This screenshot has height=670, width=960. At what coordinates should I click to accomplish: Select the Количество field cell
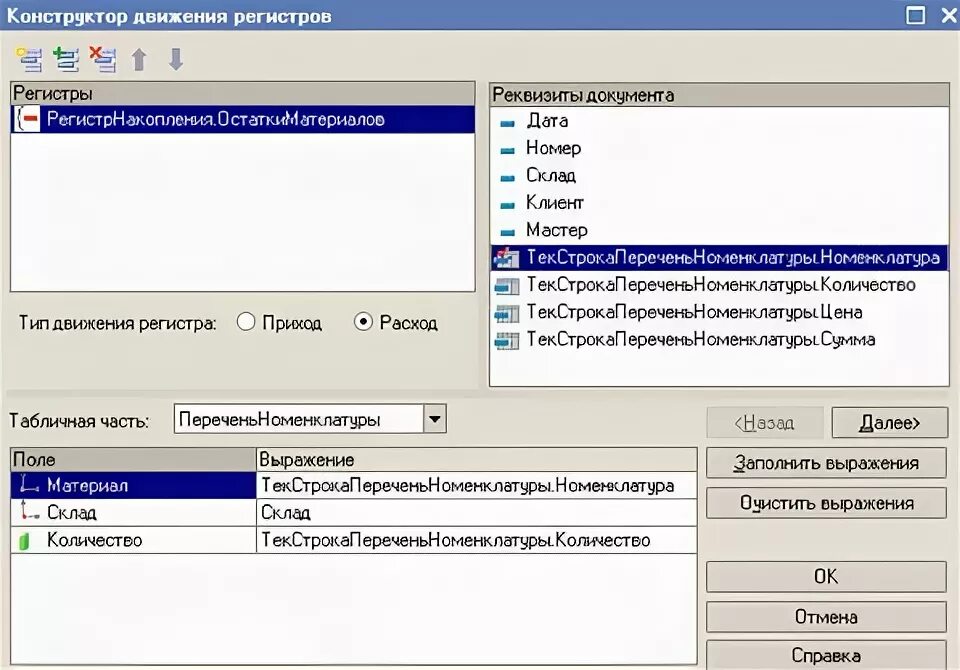pos(133,540)
